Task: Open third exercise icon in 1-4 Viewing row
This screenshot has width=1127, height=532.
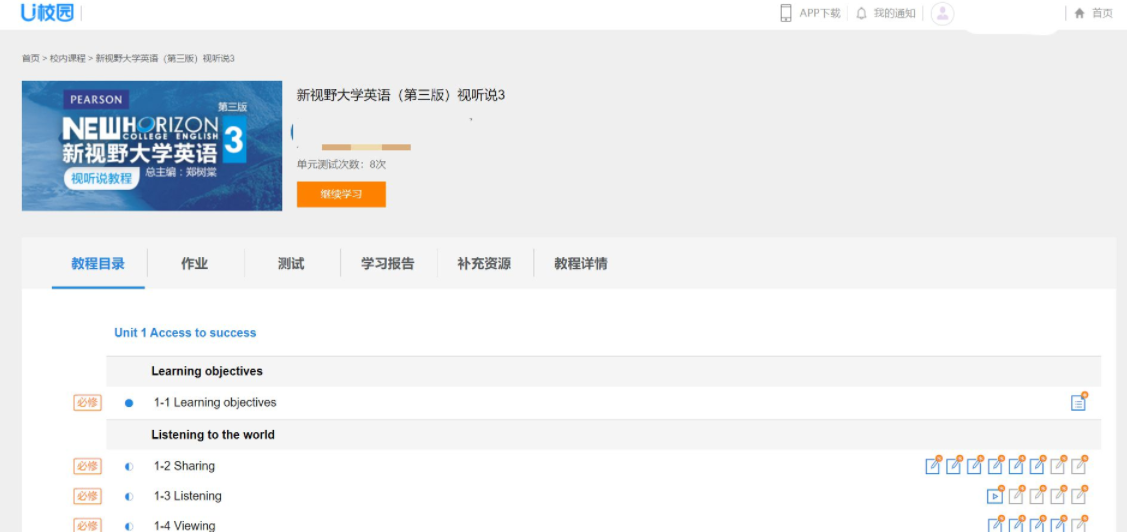Action: tap(1036, 525)
